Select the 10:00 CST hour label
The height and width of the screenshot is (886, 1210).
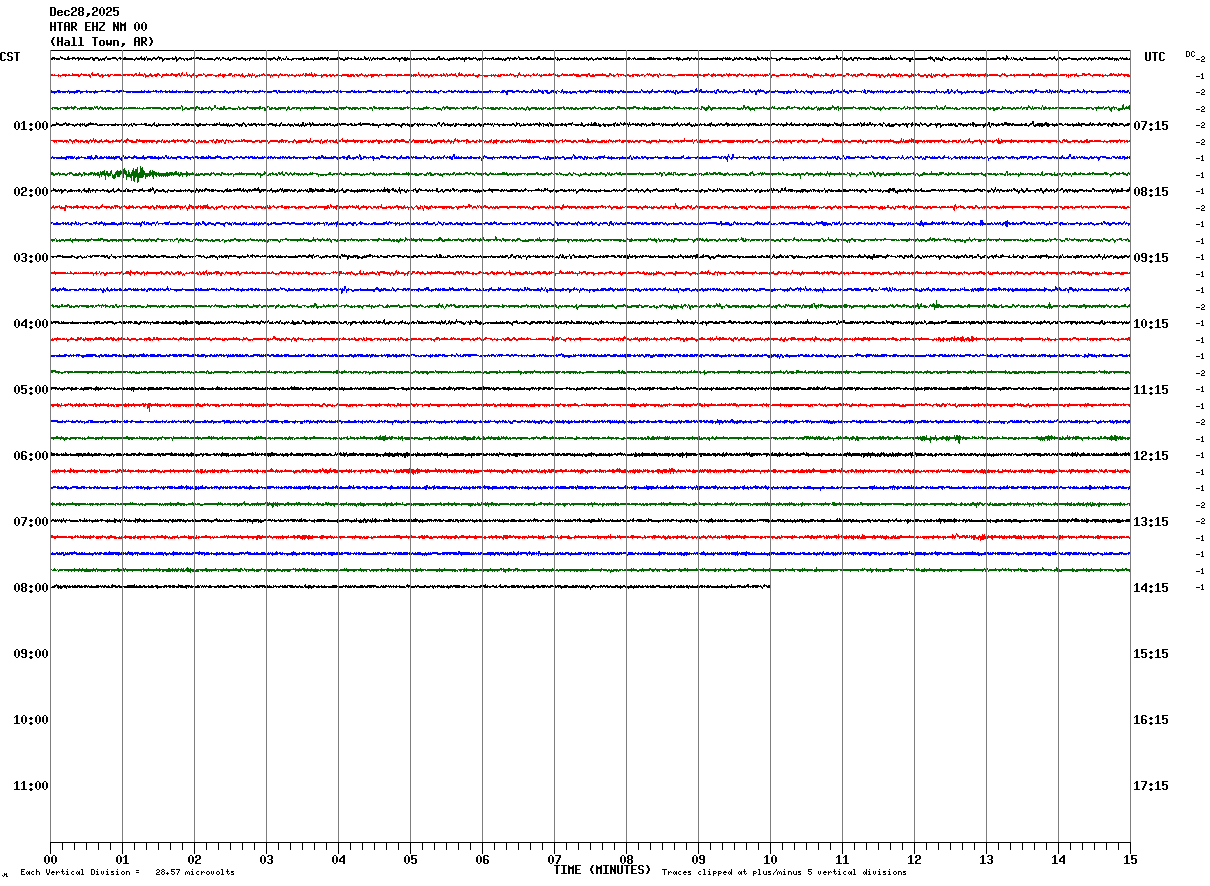click(31, 720)
